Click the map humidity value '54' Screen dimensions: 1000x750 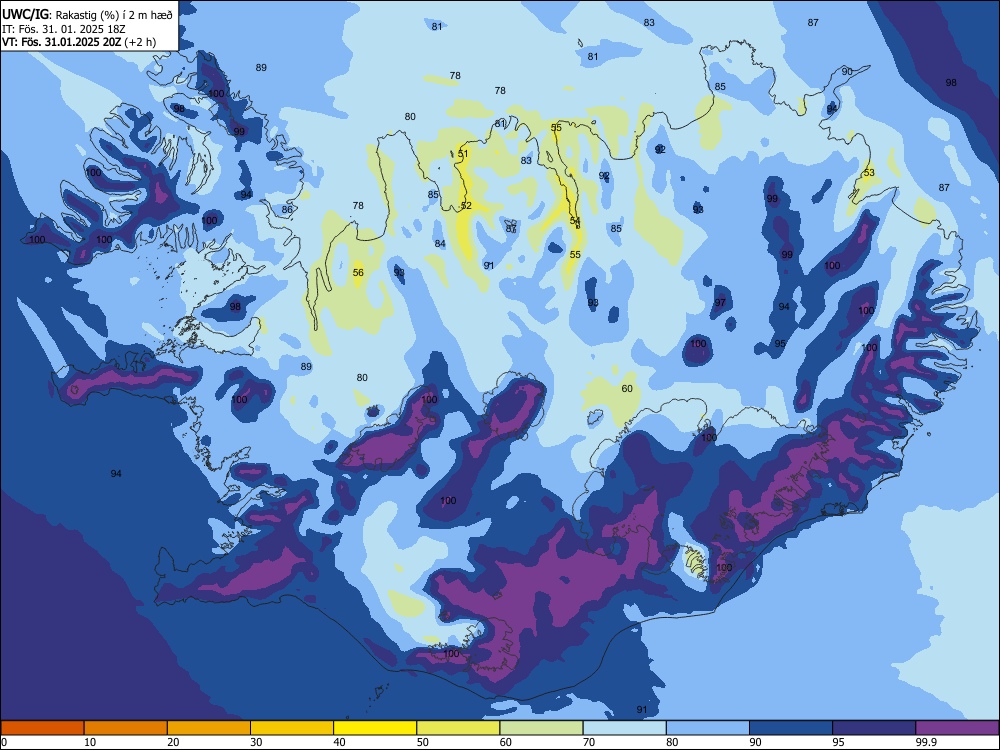tap(575, 221)
